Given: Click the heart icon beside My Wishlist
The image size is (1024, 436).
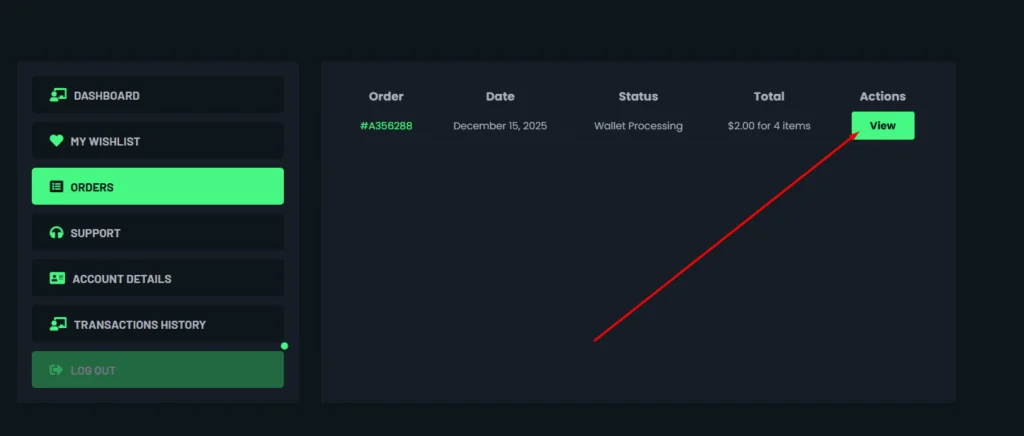Looking at the screenshot, I should (56, 141).
